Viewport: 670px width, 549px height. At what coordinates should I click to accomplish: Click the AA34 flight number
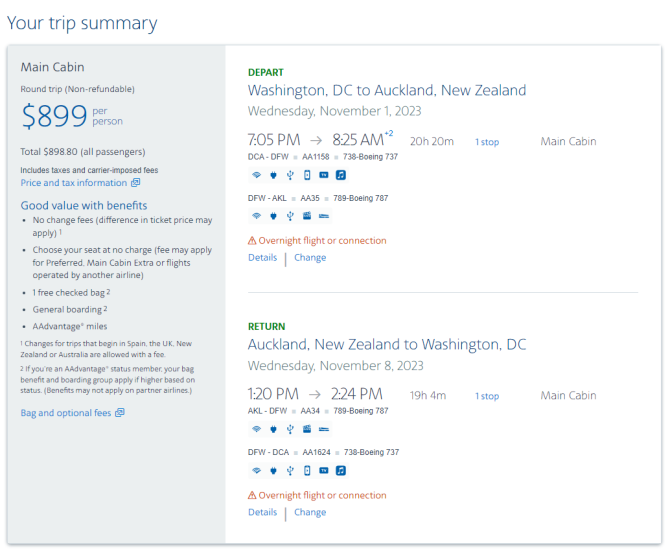tap(310, 411)
